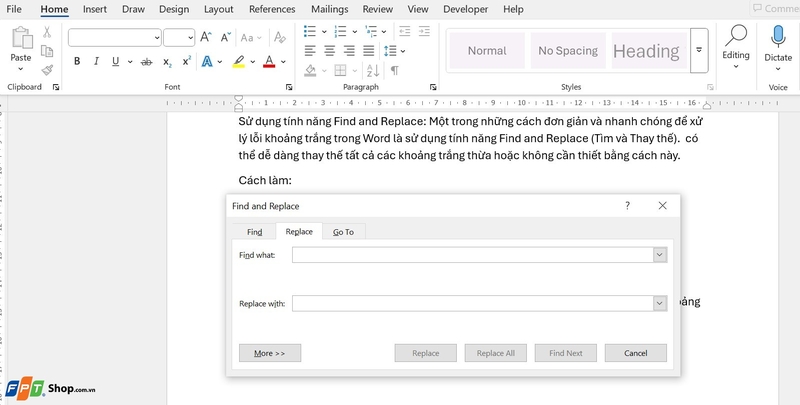Select the Format Painter brush
800x405 pixels.
pos(47,70)
